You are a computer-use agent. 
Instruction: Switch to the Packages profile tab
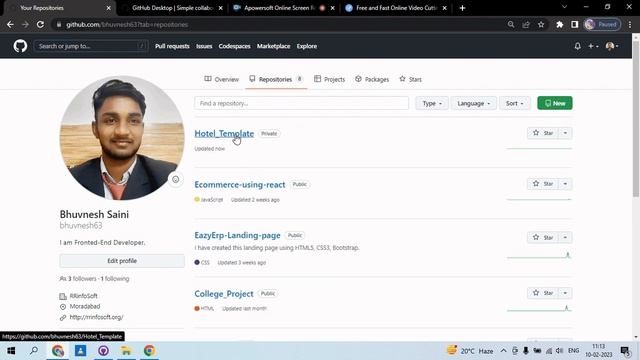point(372,79)
